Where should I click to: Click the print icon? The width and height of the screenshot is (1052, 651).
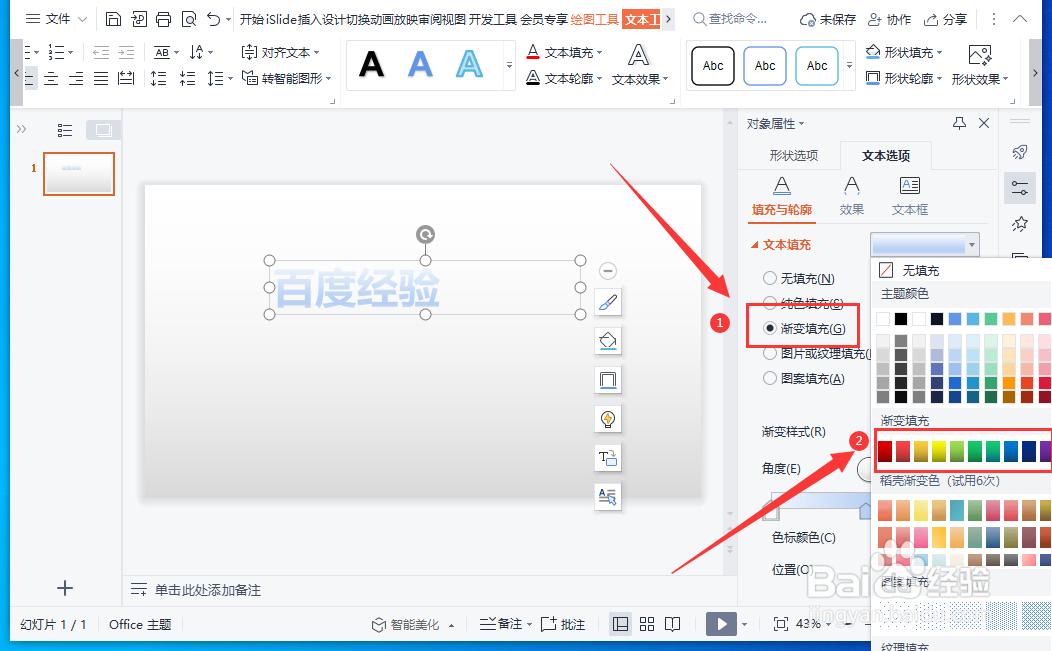tap(163, 19)
